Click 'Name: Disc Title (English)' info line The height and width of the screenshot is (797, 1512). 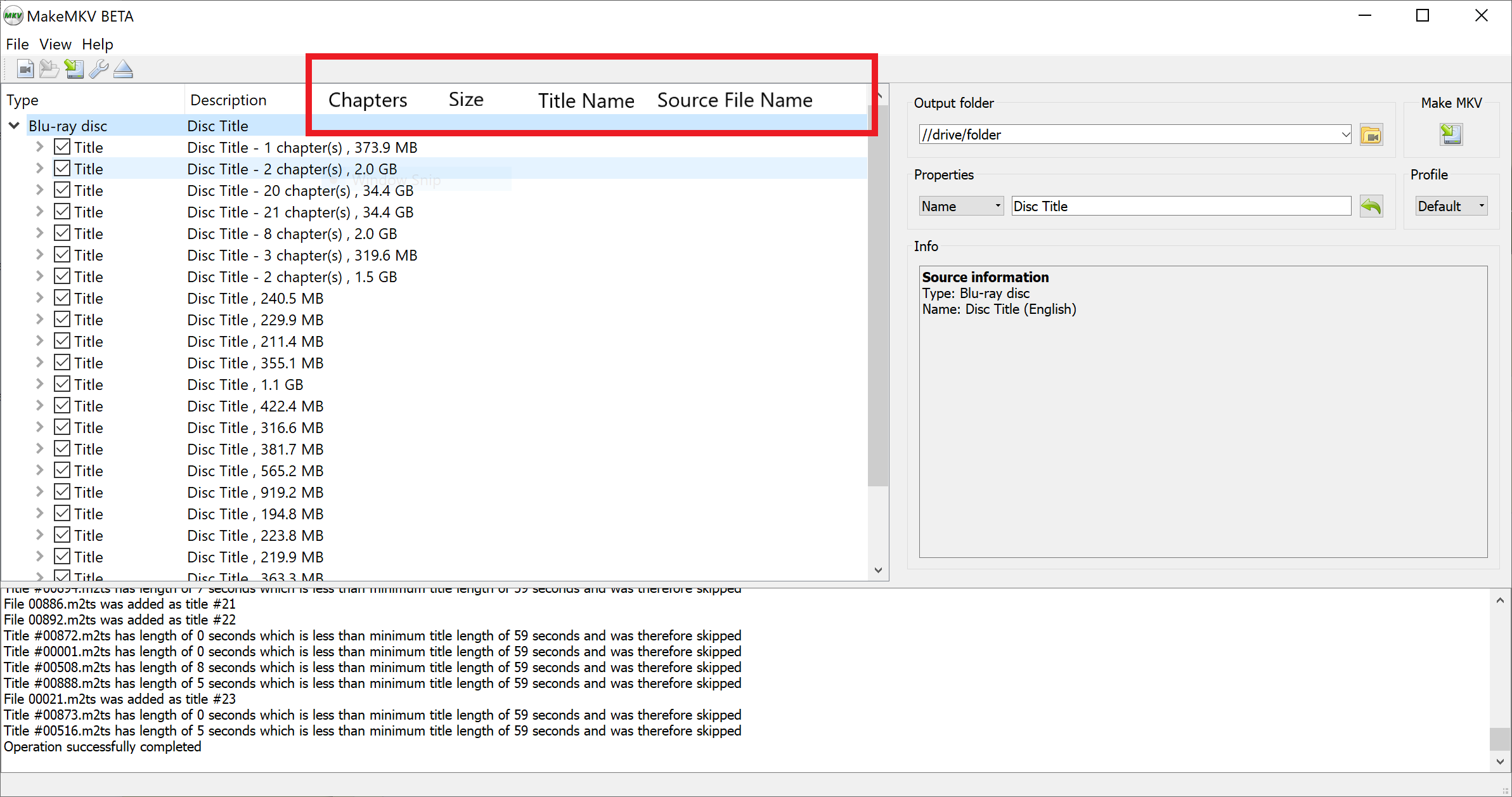(x=999, y=309)
